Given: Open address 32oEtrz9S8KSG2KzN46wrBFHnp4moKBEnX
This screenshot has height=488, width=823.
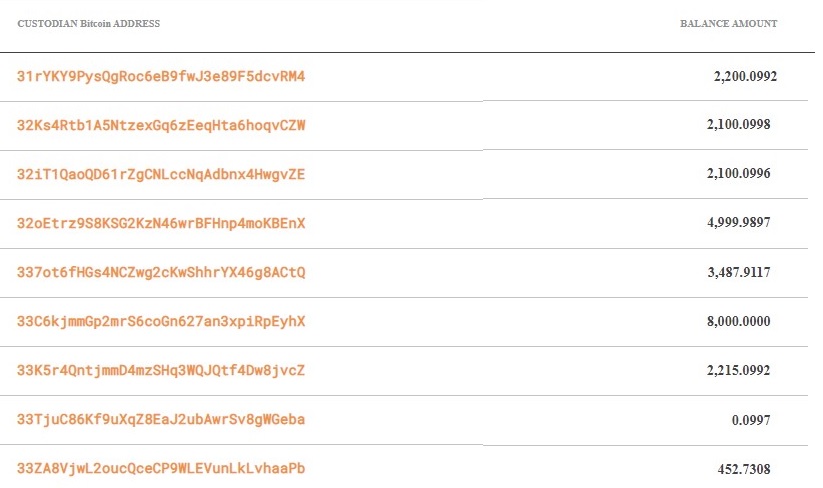Looking at the screenshot, I should pos(161,224).
